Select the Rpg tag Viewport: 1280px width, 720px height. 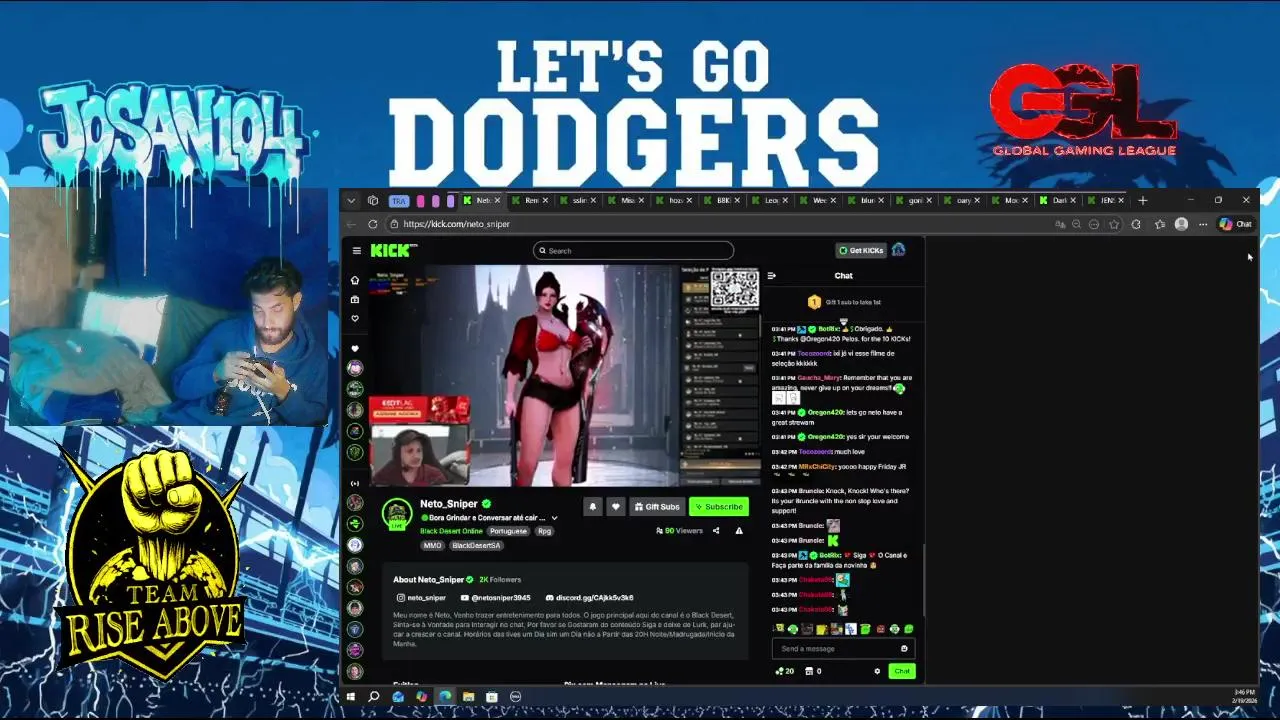(544, 531)
